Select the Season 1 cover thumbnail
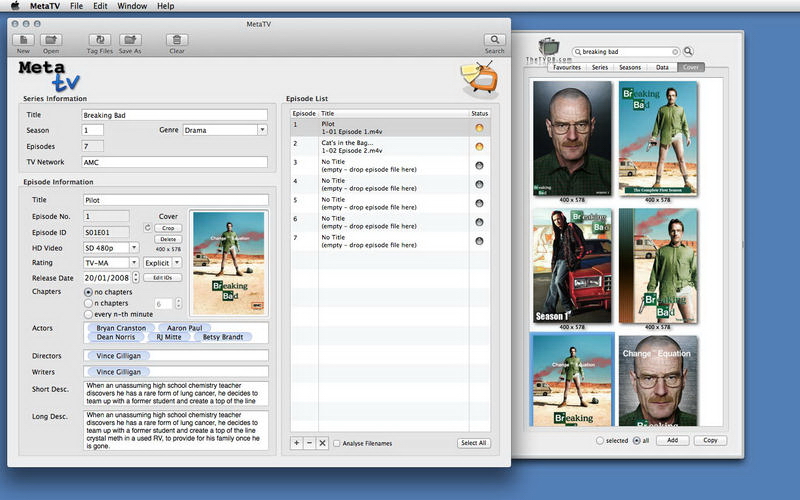 572,265
